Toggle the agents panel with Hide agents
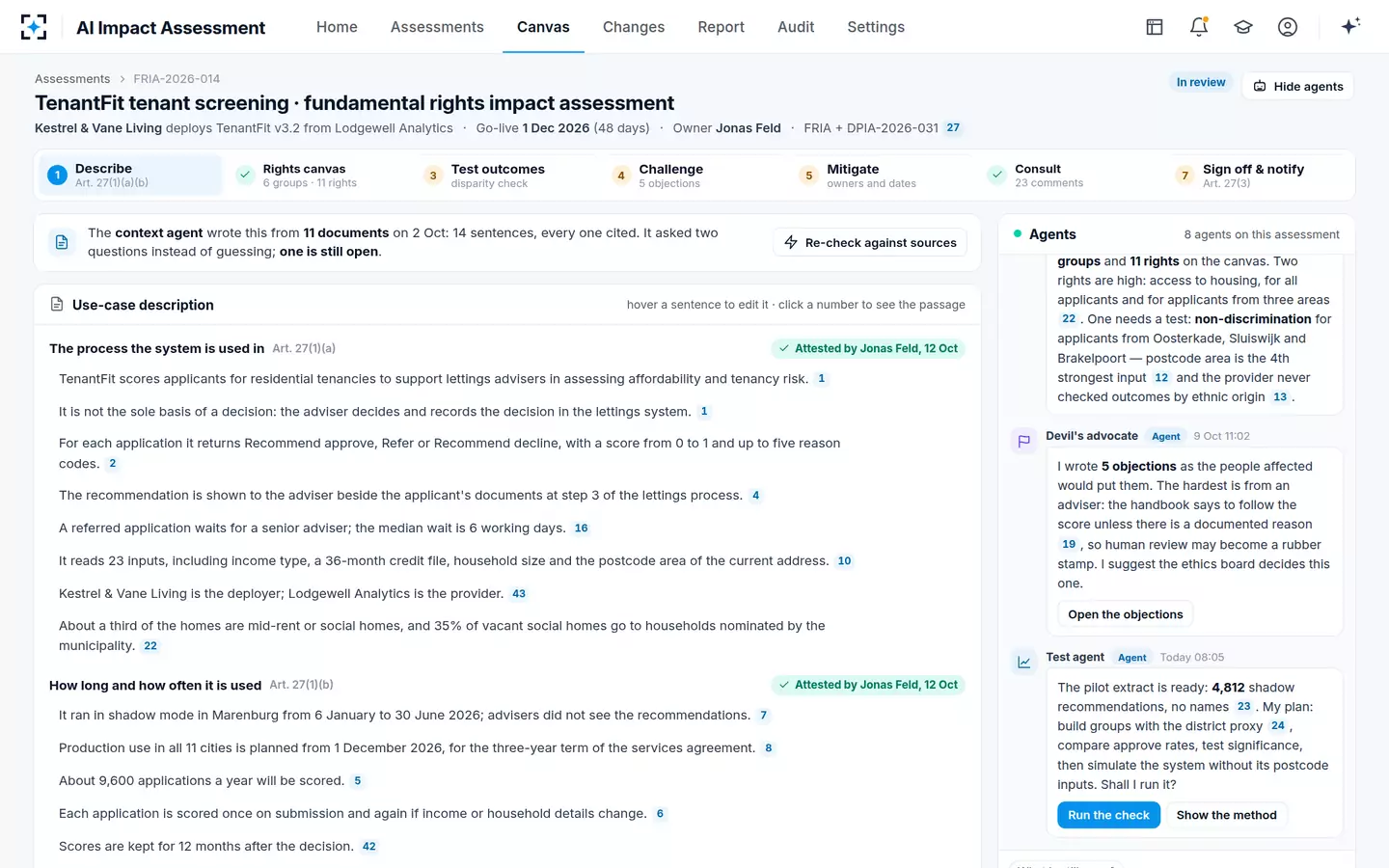1389x868 pixels. (1298, 86)
